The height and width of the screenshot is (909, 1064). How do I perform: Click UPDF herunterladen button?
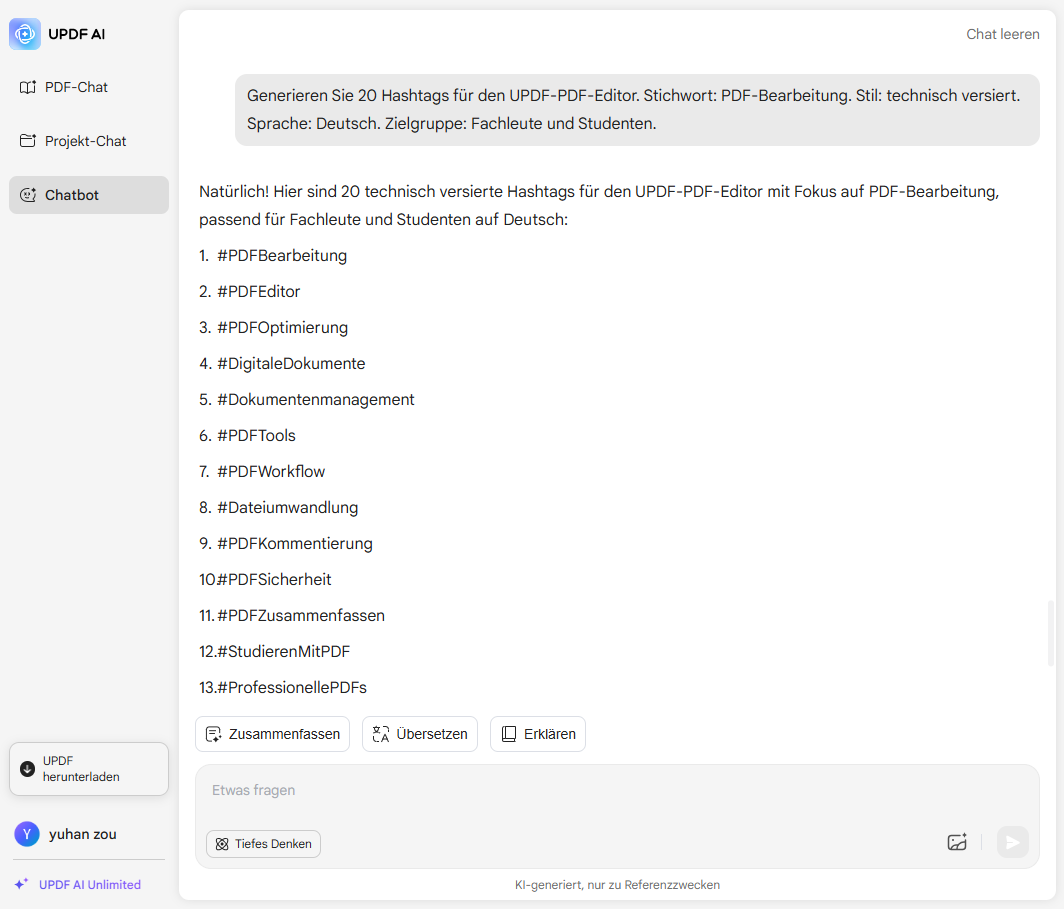click(89, 769)
